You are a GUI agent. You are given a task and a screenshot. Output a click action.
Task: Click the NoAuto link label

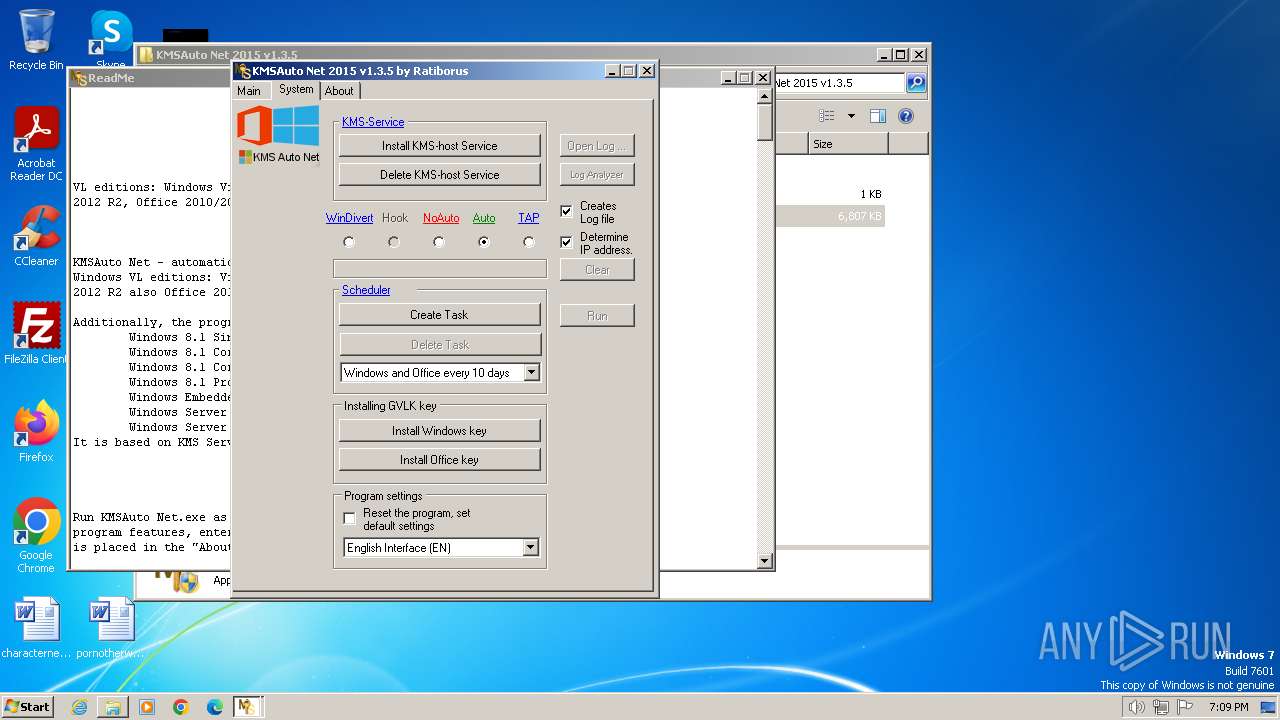tap(441, 218)
